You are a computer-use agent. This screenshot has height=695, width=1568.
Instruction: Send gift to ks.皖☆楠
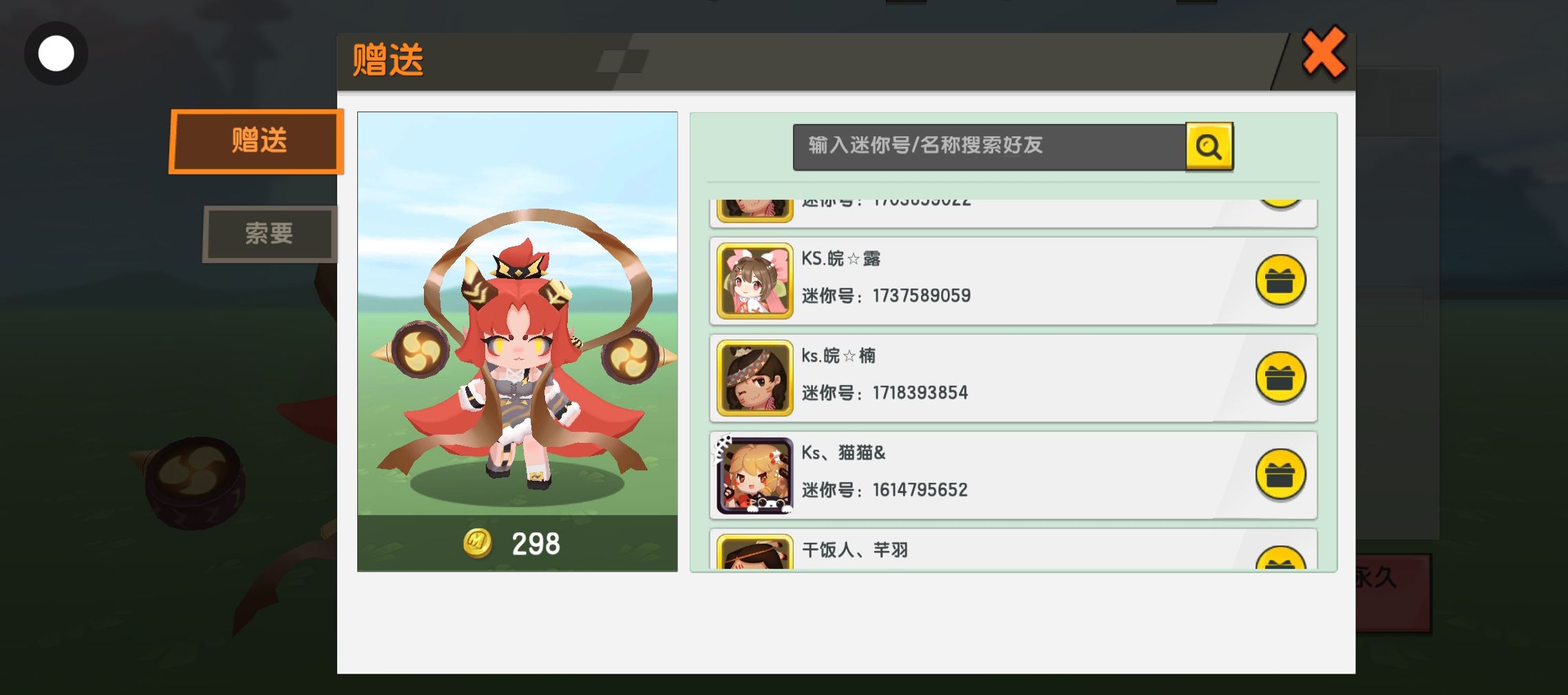[x=1280, y=377]
